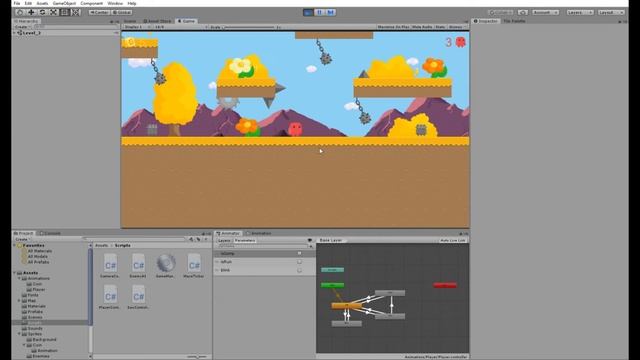The width and height of the screenshot is (640, 360).
Task: Click the Project icon size slider
Action: pyautogui.click(x=197, y=357)
